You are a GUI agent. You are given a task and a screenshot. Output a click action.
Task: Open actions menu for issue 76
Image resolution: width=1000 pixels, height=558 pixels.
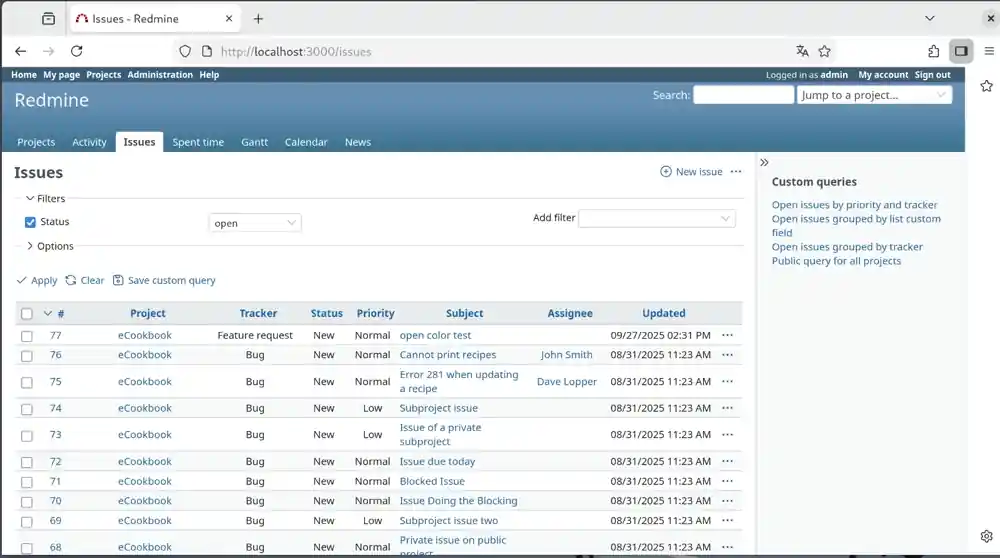[x=728, y=355]
